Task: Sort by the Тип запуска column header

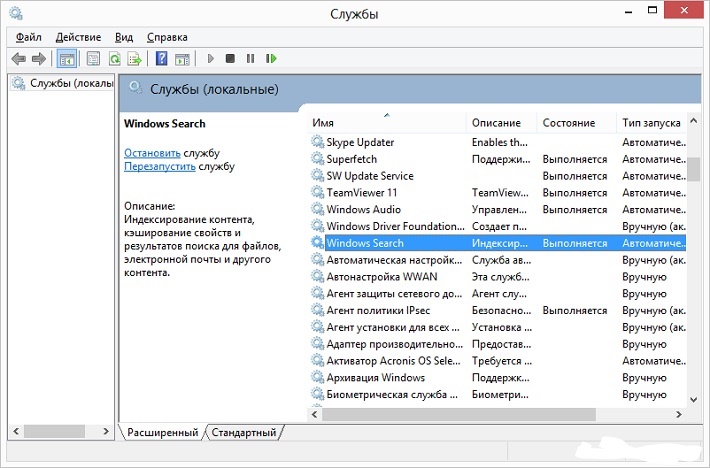Action: coord(651,123)
